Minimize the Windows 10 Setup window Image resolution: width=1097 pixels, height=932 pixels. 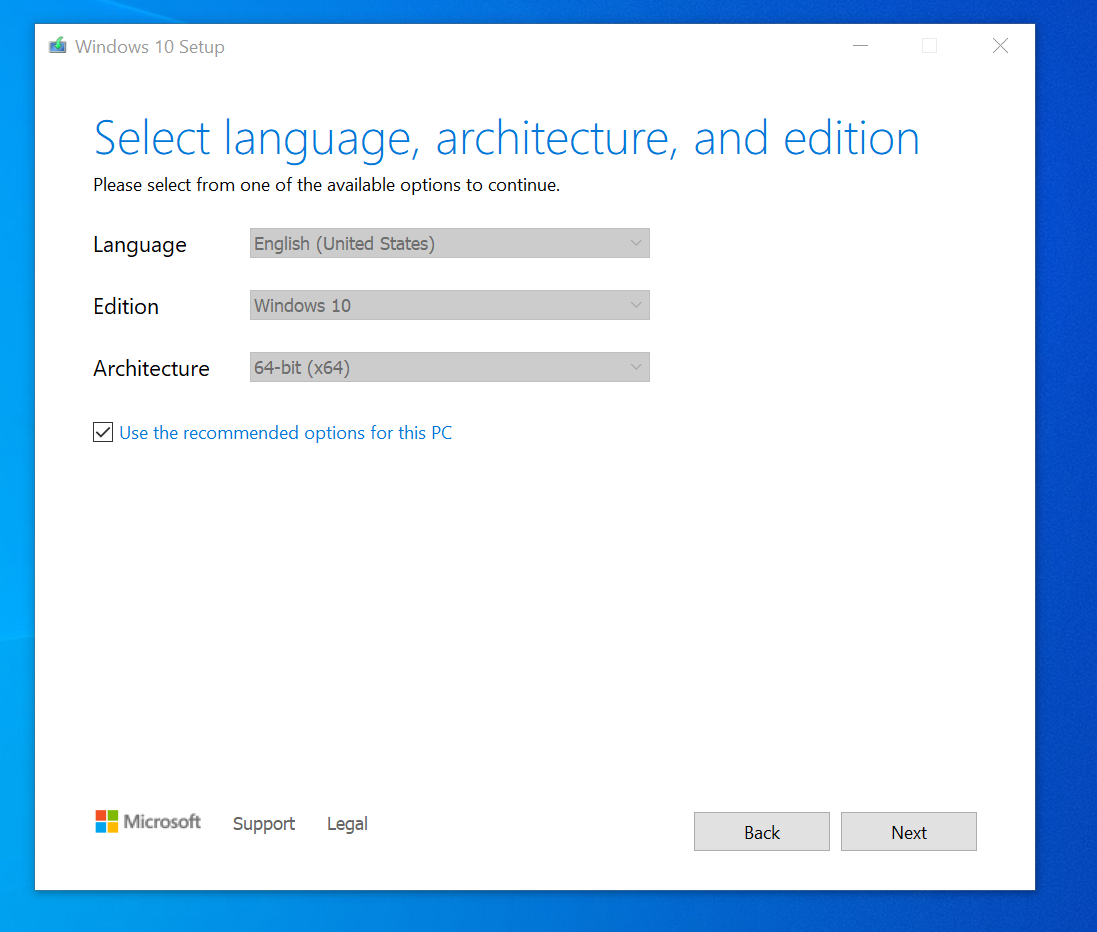pos(860,46)
